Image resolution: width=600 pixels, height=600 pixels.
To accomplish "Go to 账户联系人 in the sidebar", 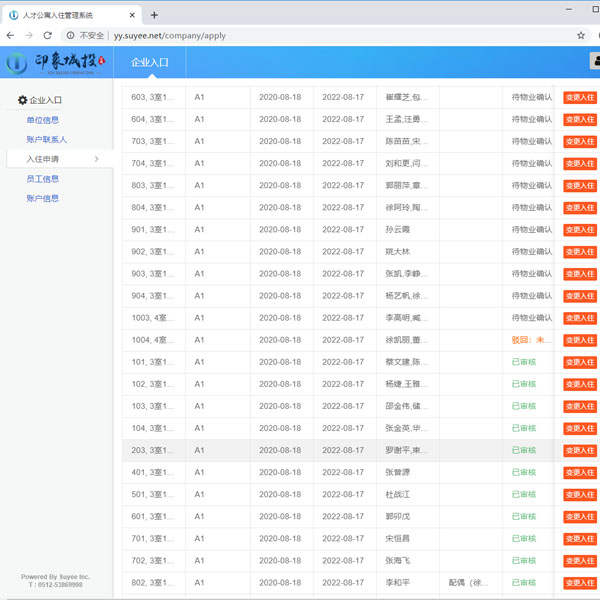I will pyautogui.click(x=47, y=139).
